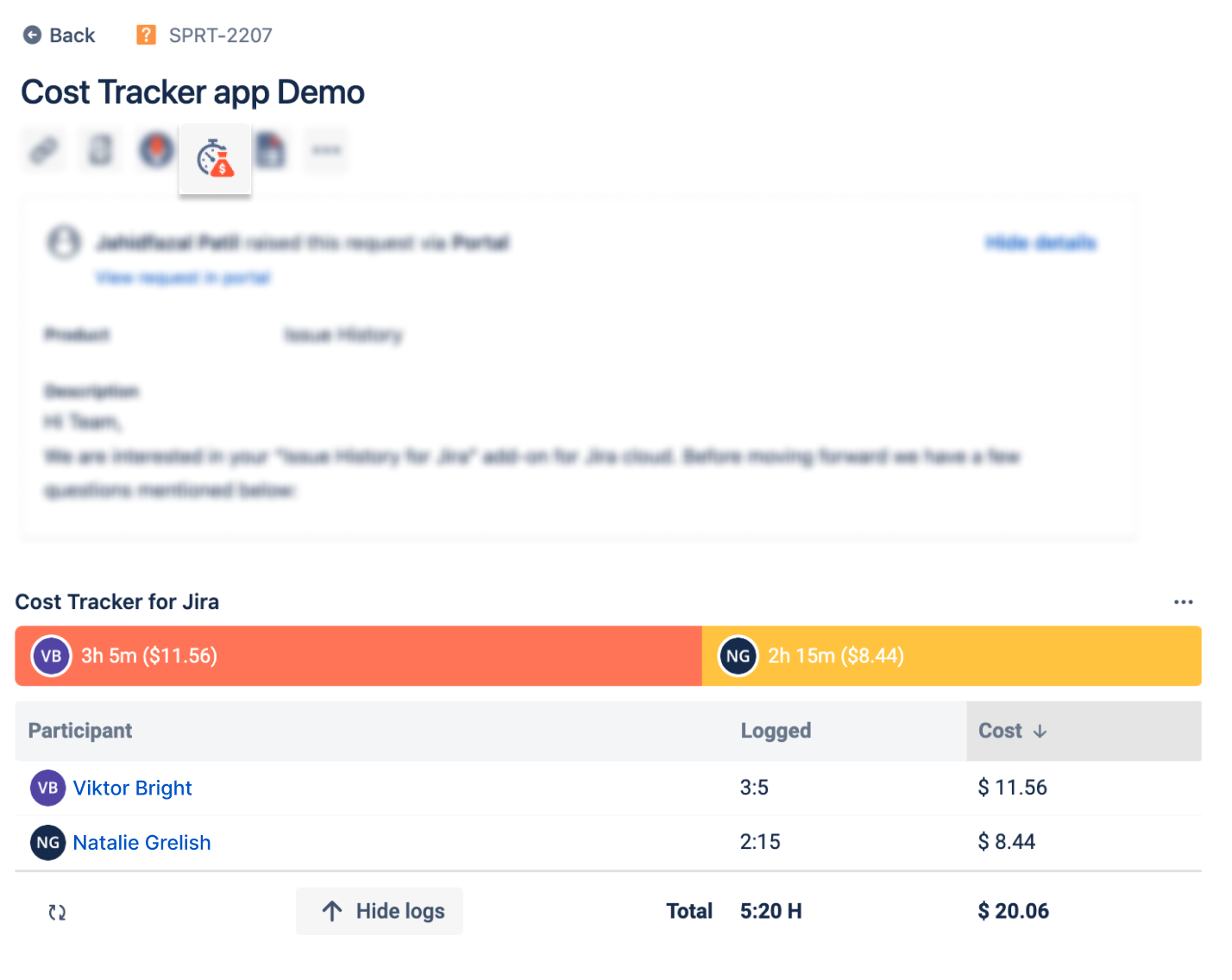Click the NG avatar in the yellow bar
The height and width of the screenshot is (980, 1232).
tap(738, 656)
